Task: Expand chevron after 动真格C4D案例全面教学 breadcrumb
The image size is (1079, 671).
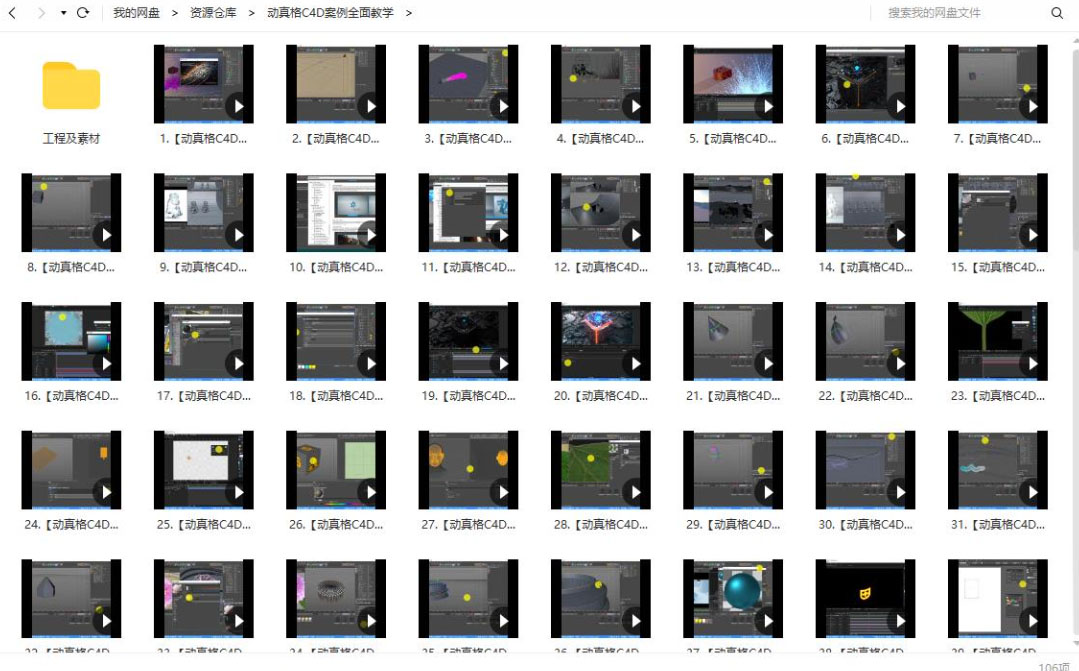Action: tap(409, 12)
